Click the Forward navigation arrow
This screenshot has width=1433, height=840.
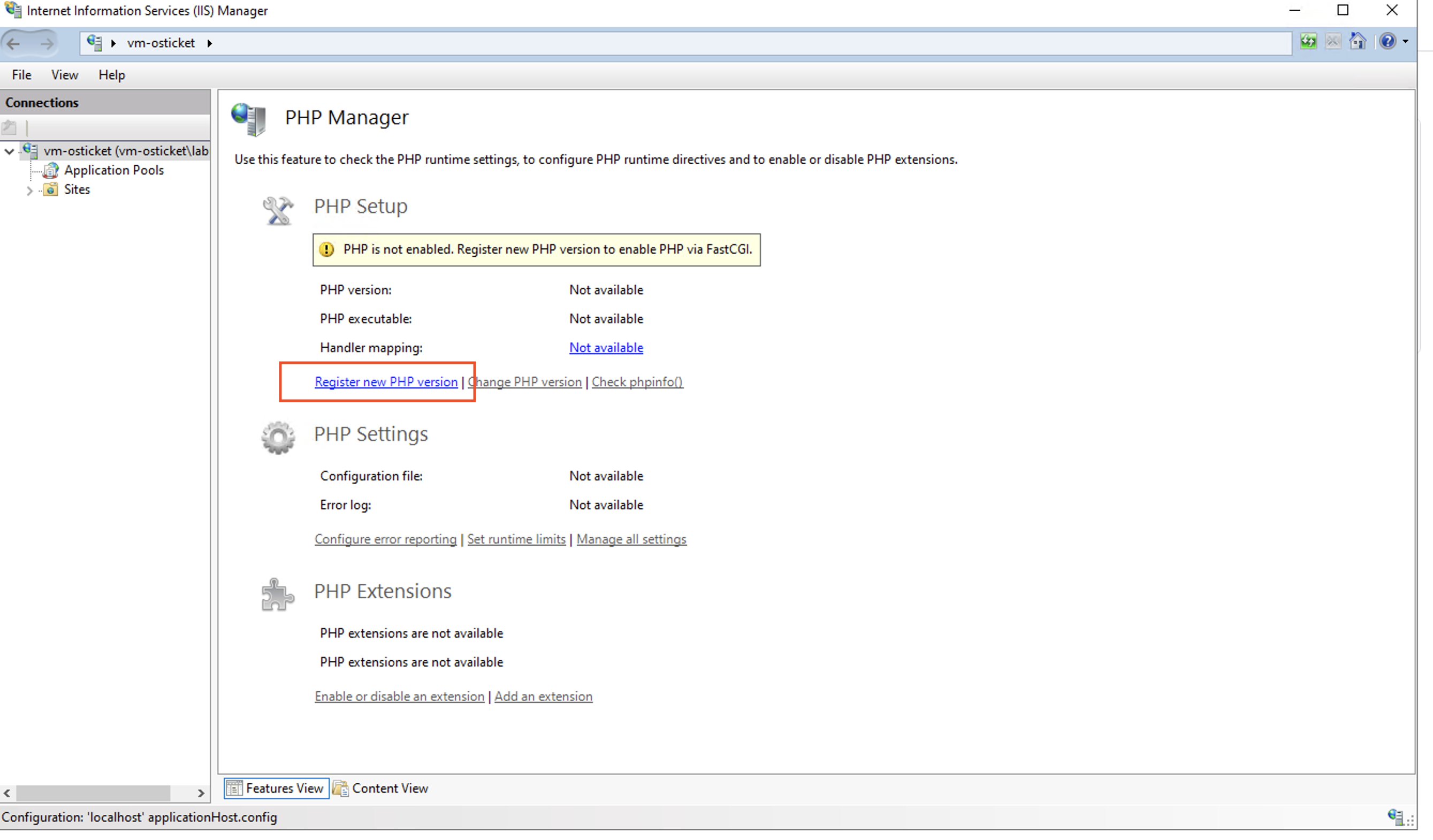[x=47, y=43]
